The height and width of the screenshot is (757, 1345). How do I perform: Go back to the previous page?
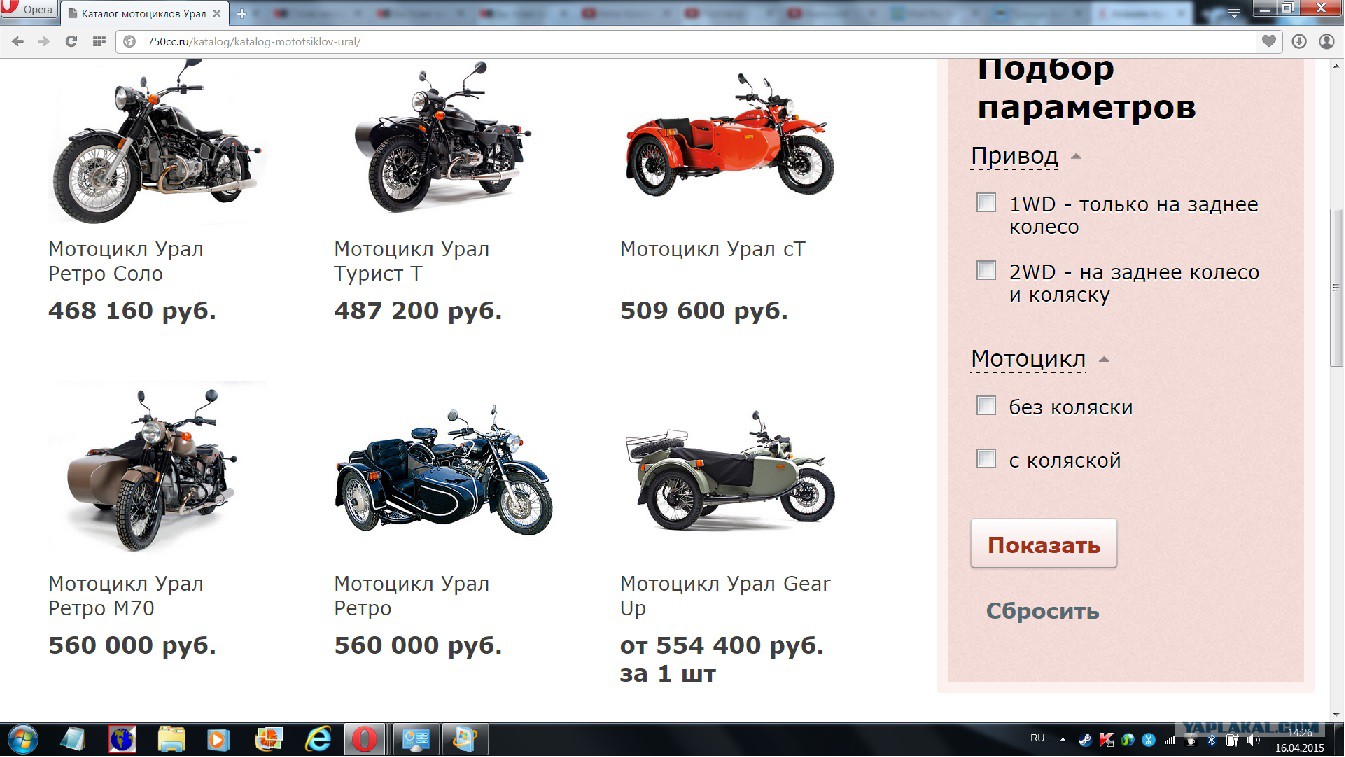point(18,41)
